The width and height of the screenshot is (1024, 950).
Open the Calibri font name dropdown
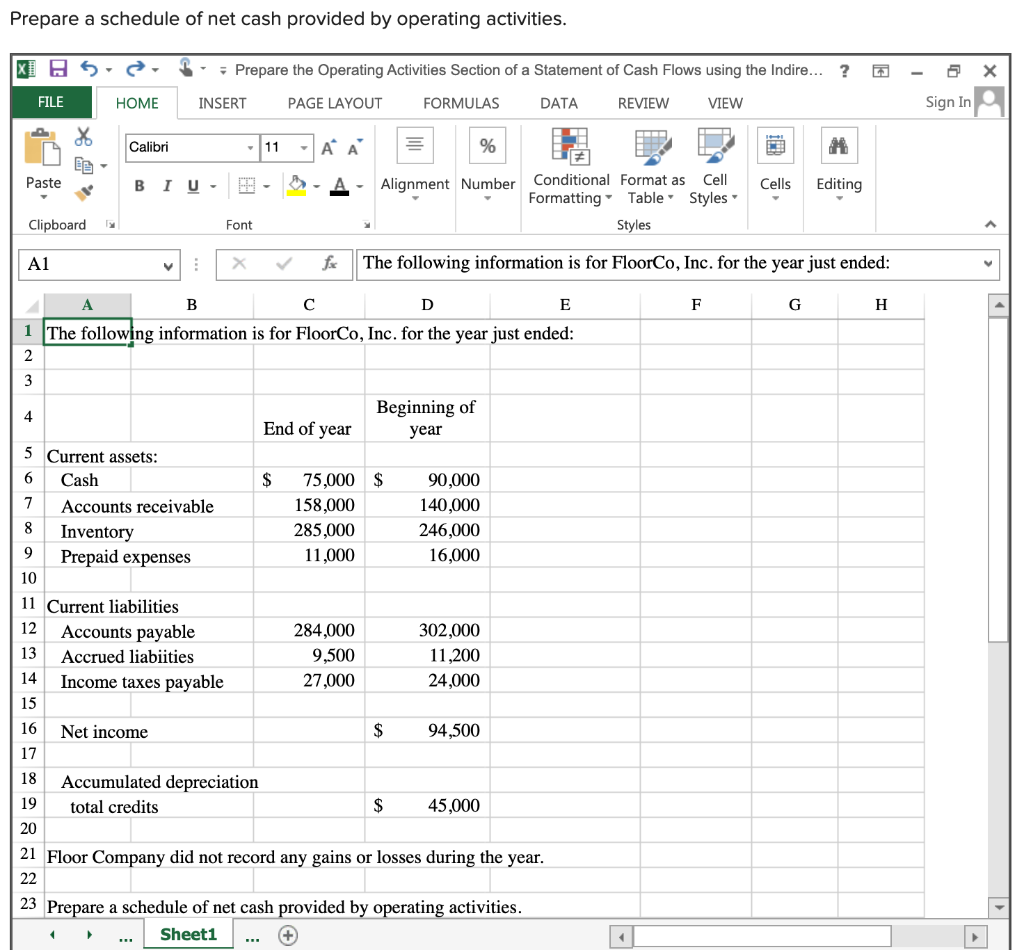point(250,148)
